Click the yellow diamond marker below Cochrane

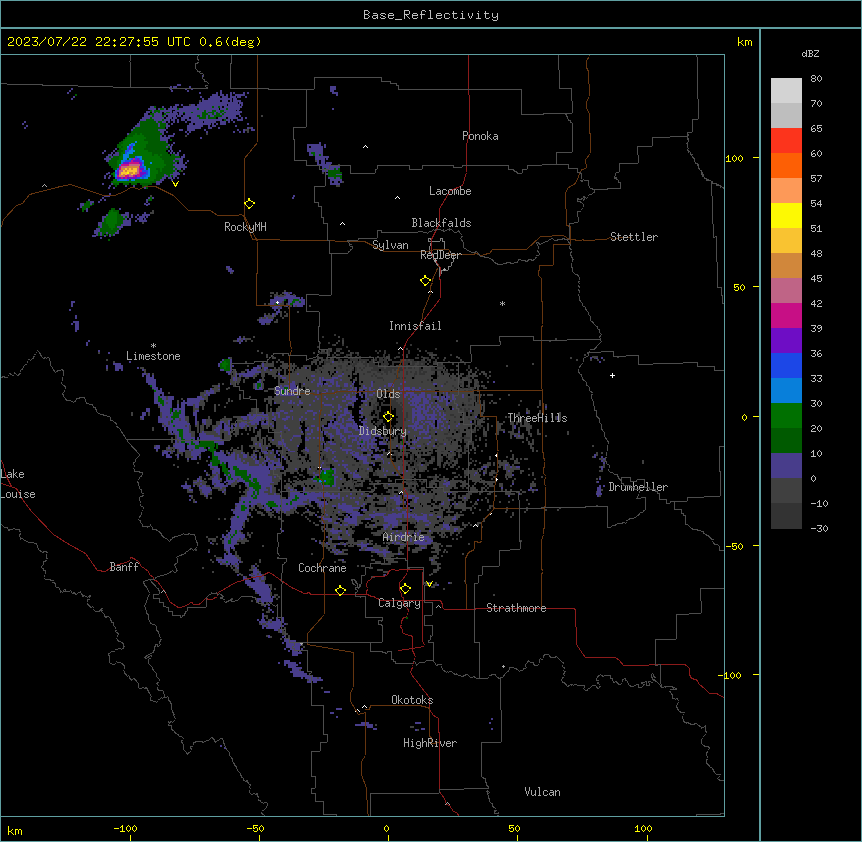point(340,590)
